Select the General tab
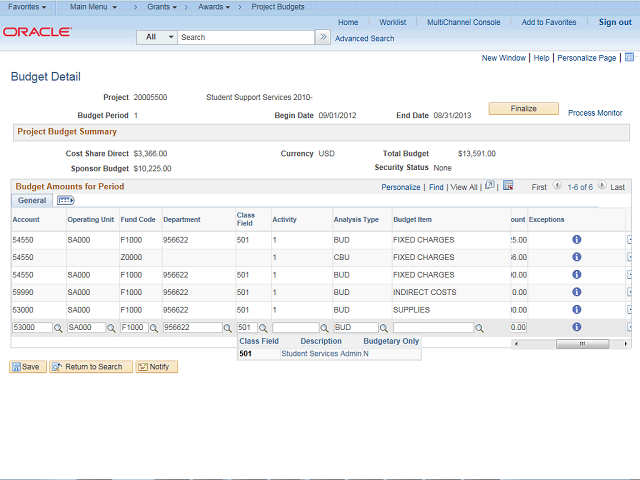The height and width of the screenshot is (480, 640). click(x=32, y=201)
